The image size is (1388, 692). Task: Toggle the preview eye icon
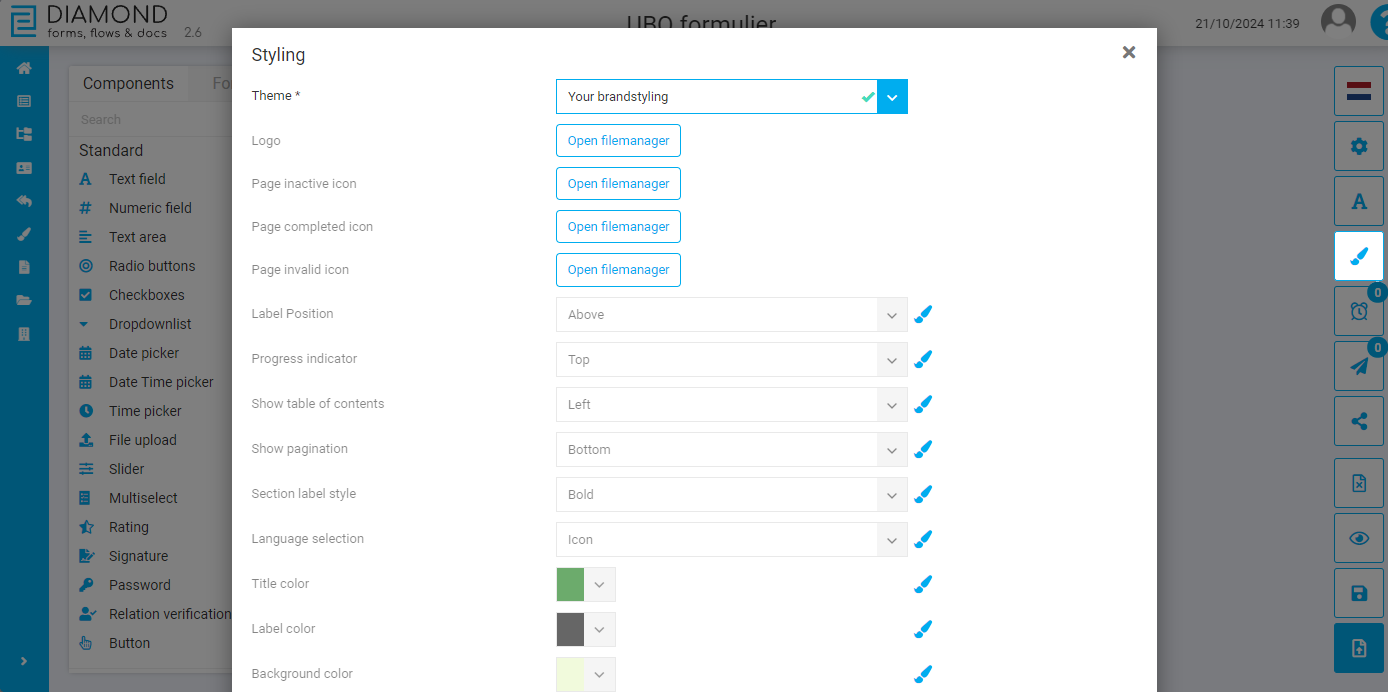click(x=1358, y=538)
